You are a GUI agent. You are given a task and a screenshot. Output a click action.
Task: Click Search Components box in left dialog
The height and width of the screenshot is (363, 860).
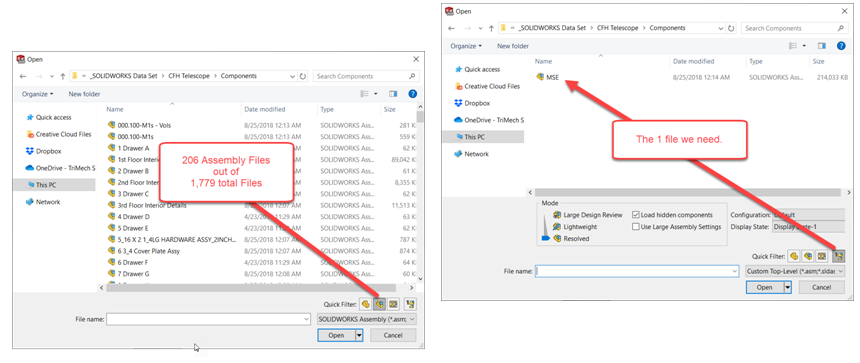pos(366,76)
